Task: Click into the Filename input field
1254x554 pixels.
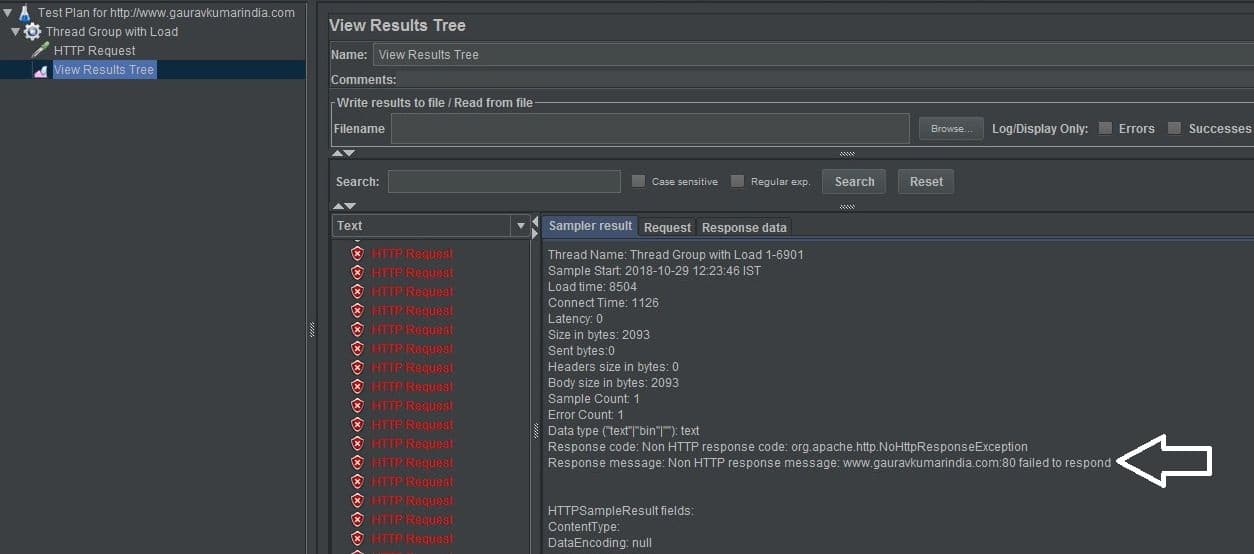Action: coord(649,128)
